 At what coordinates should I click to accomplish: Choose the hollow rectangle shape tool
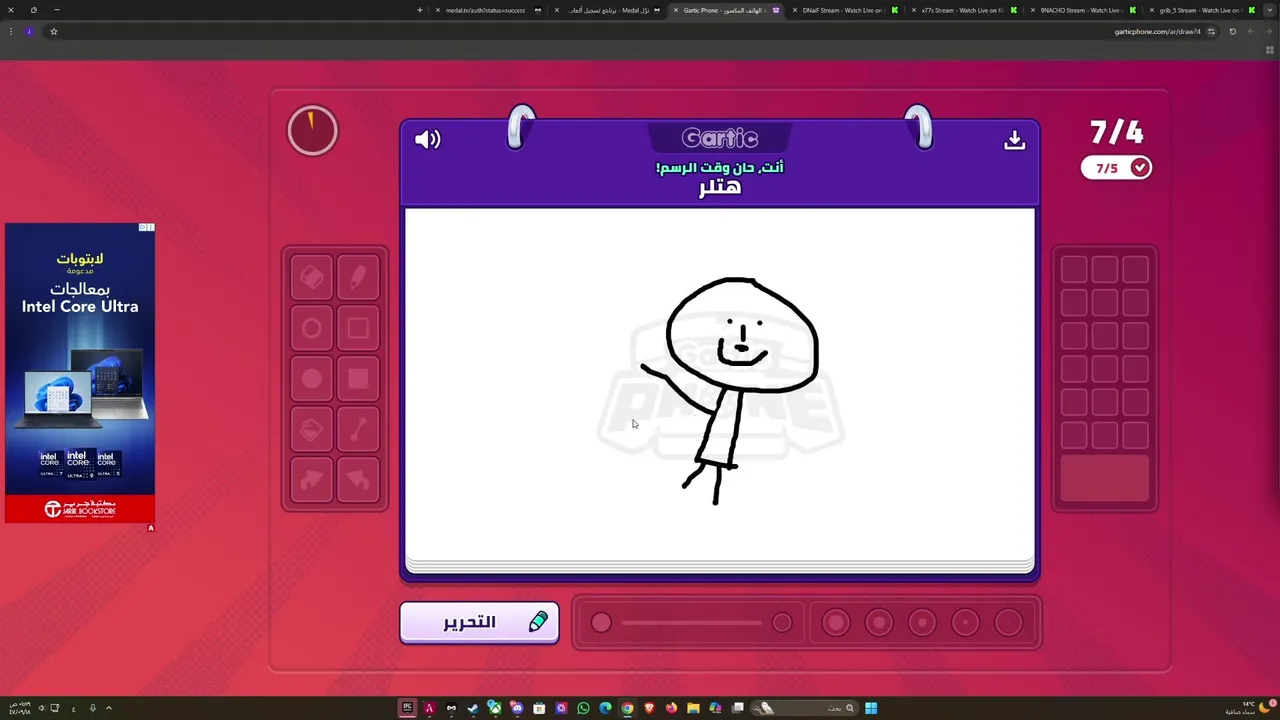coord(358,328)
